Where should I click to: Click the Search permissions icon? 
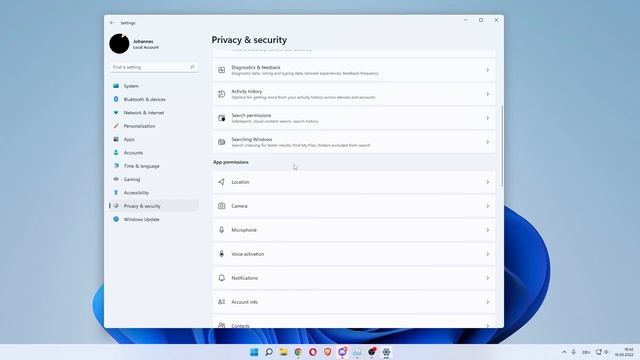[x=222, y=118]
